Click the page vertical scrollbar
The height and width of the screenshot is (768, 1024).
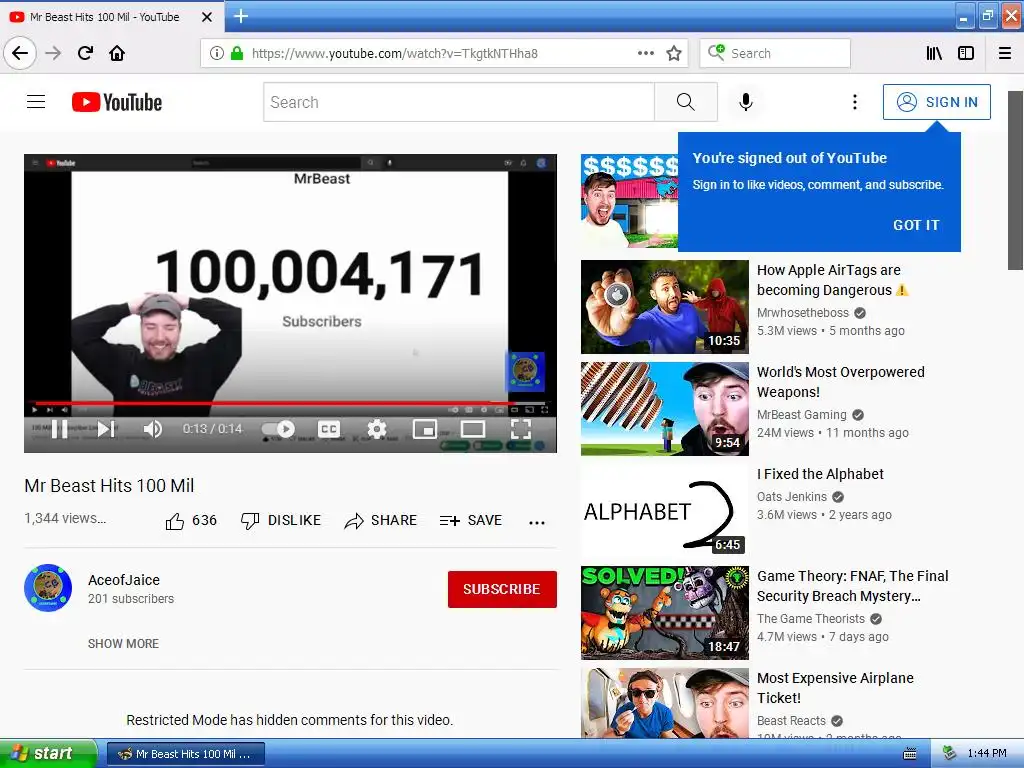coord(1015,180)
